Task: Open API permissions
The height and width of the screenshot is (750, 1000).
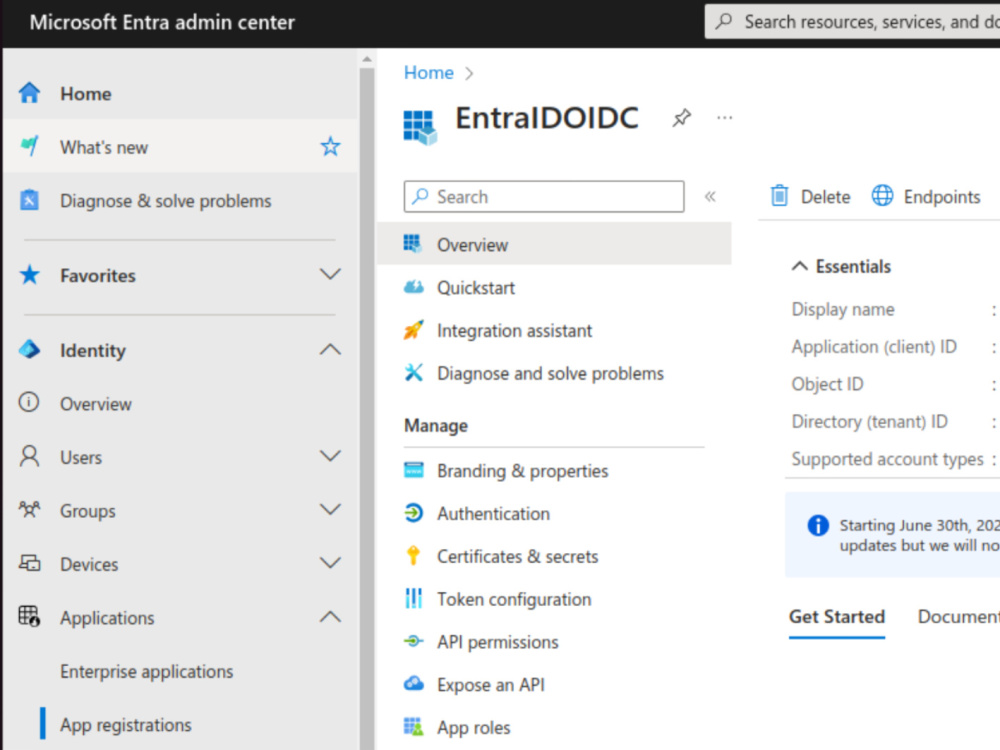Action: (497, 642)
